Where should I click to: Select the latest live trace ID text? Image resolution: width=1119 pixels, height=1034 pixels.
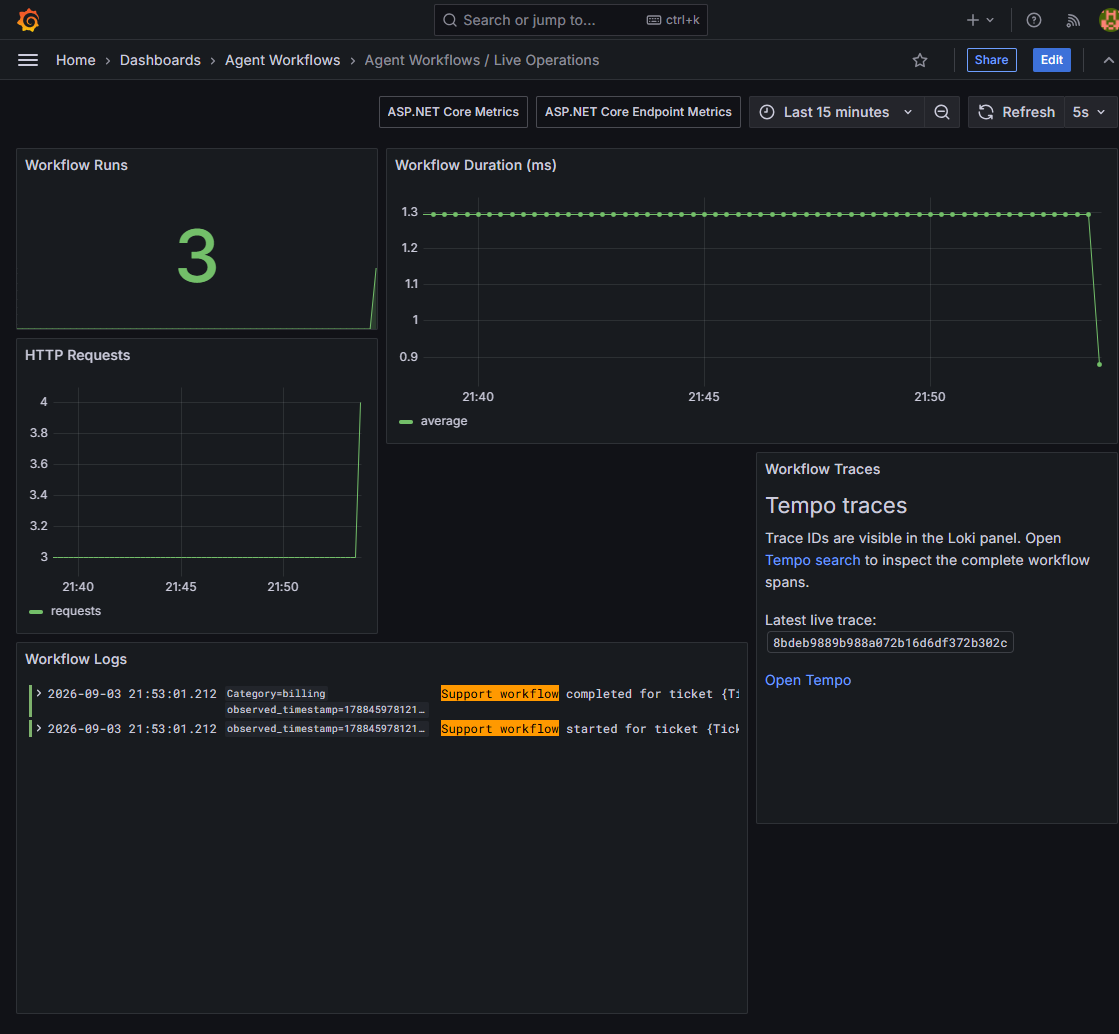point(890,643)
